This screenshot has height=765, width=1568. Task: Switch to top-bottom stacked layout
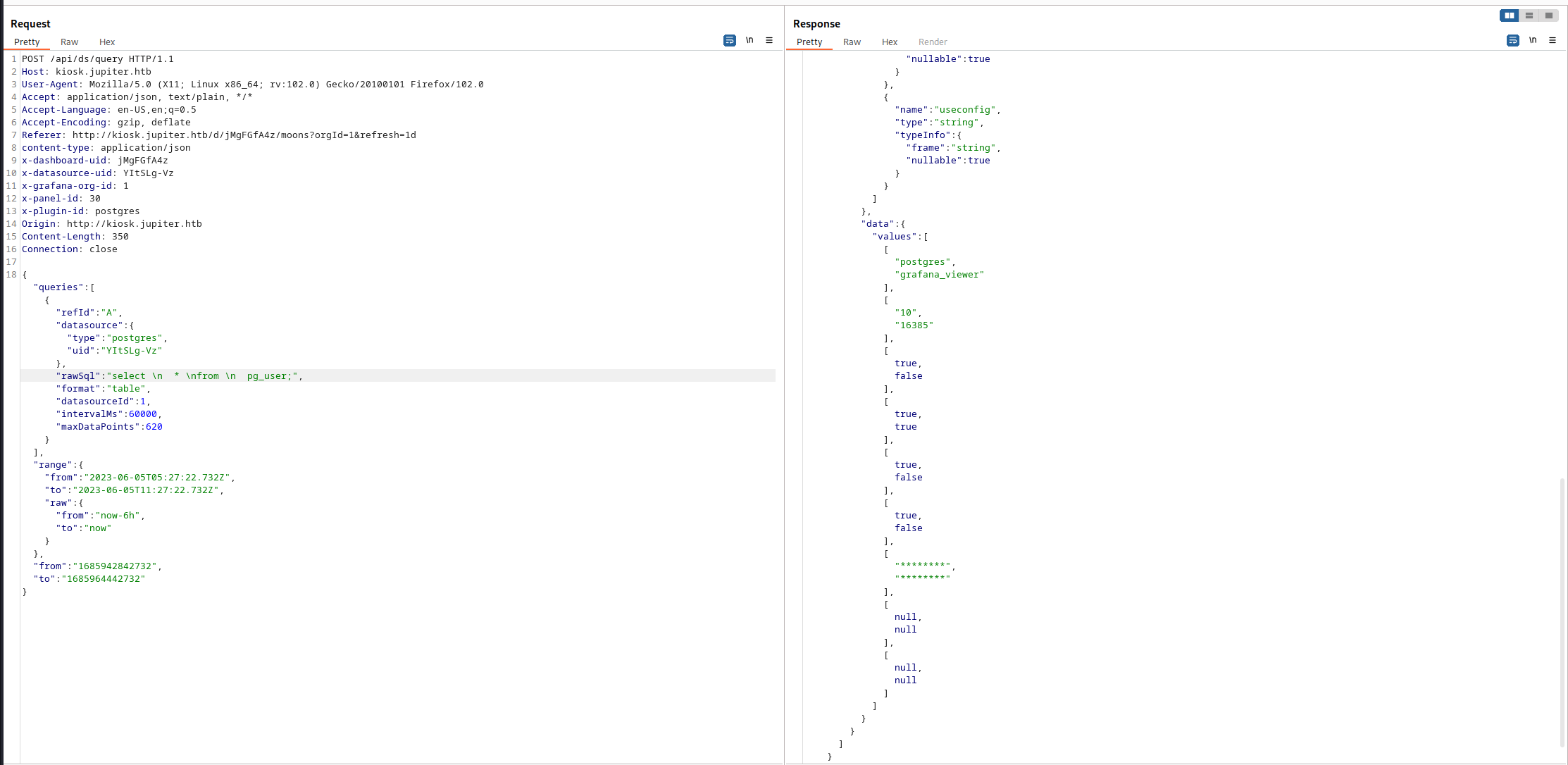[1529, 15]
